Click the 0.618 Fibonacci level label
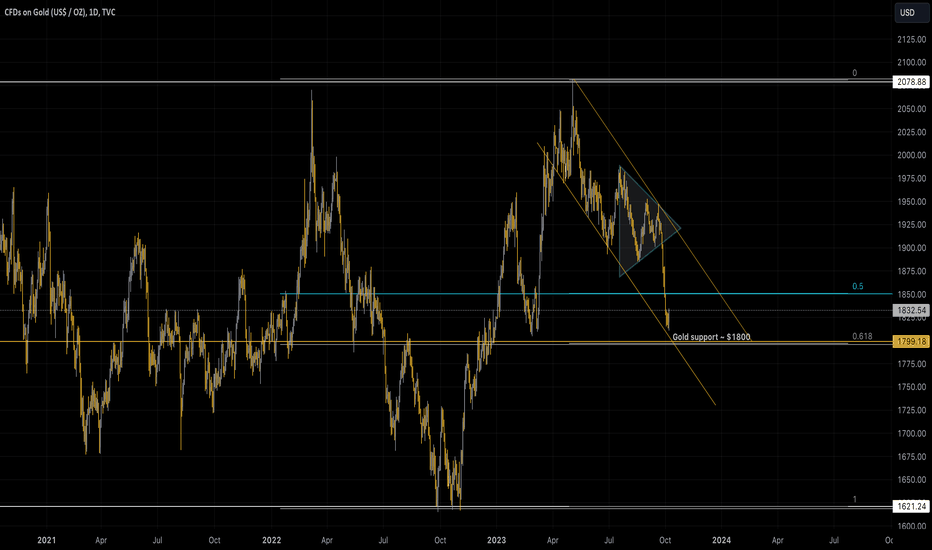This screenshot has width=932, height=550. [862, 336]
